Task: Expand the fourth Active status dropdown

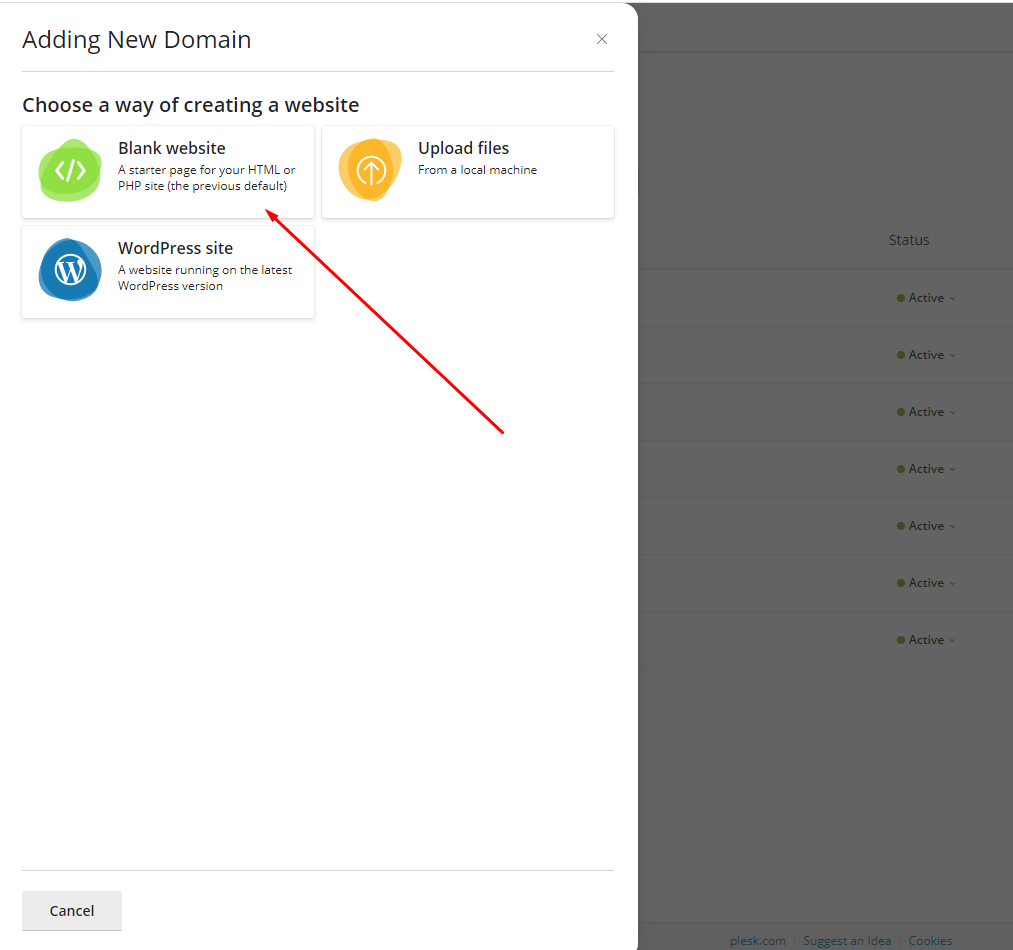Action: coord(926,469)
